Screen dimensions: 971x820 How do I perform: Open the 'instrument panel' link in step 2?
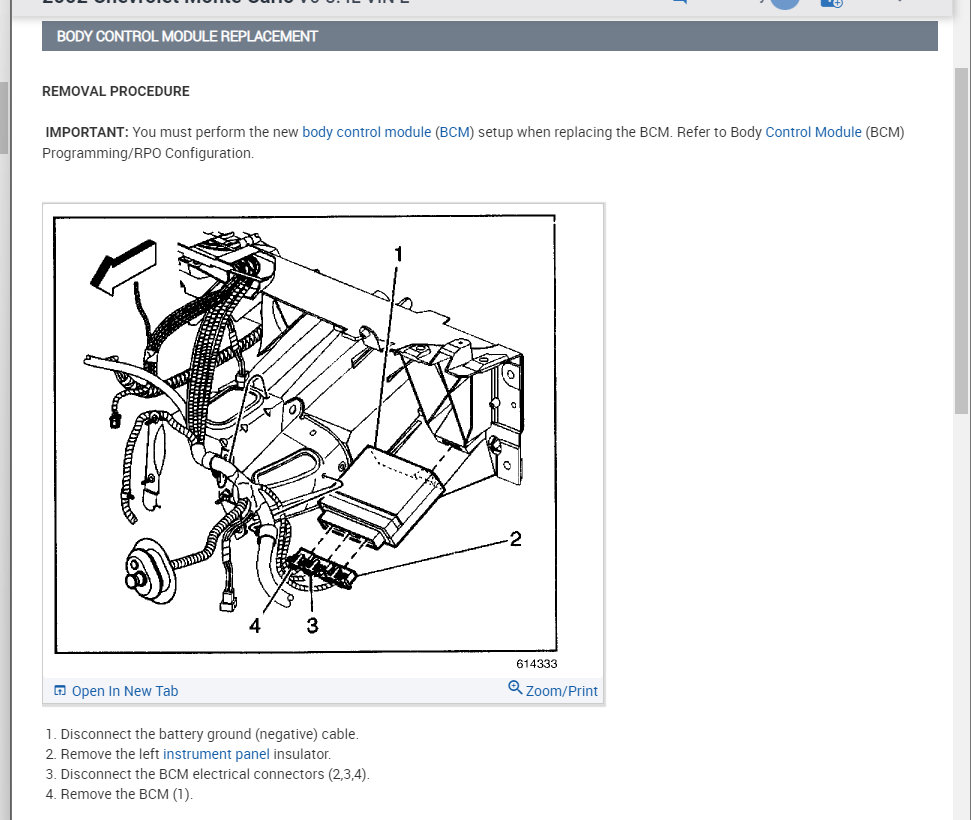[216, 754]
